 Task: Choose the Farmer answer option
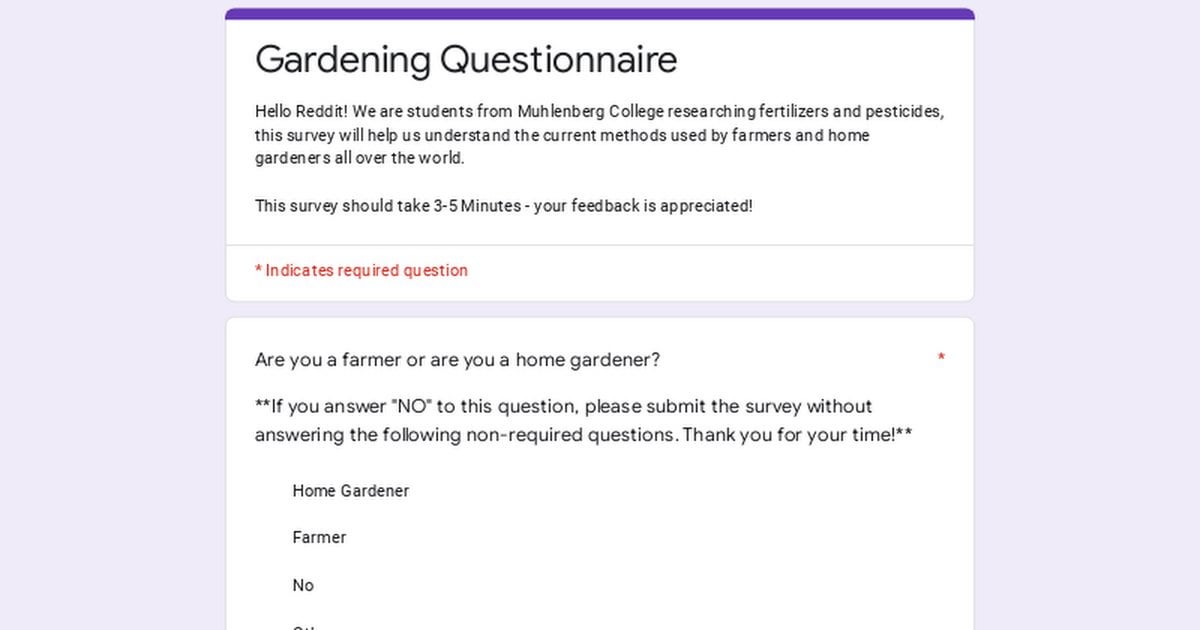pyautogui.click(x=319, y=538)
